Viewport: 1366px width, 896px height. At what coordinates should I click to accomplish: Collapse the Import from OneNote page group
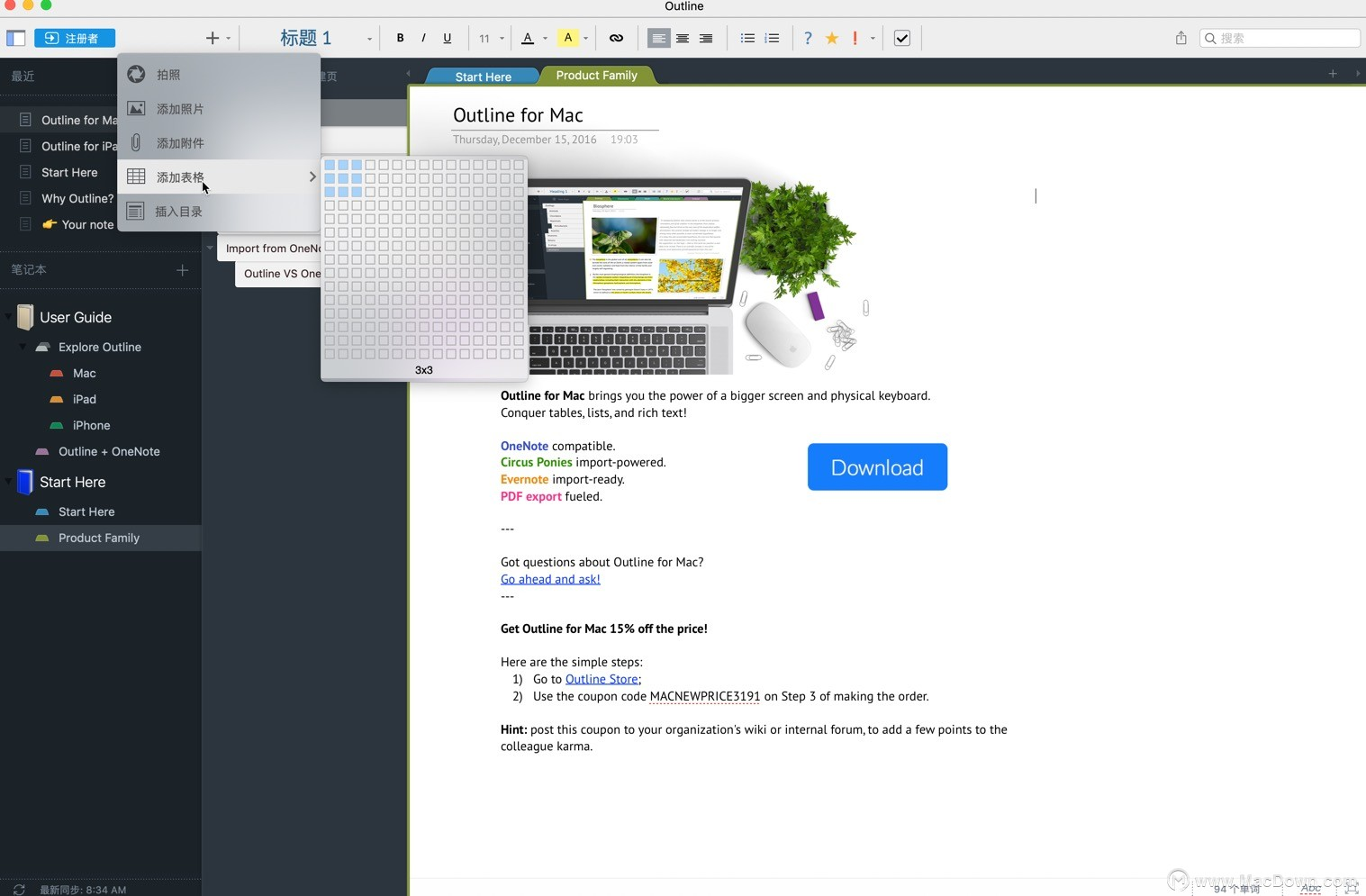pyautogui.click(x=210, y=248)
